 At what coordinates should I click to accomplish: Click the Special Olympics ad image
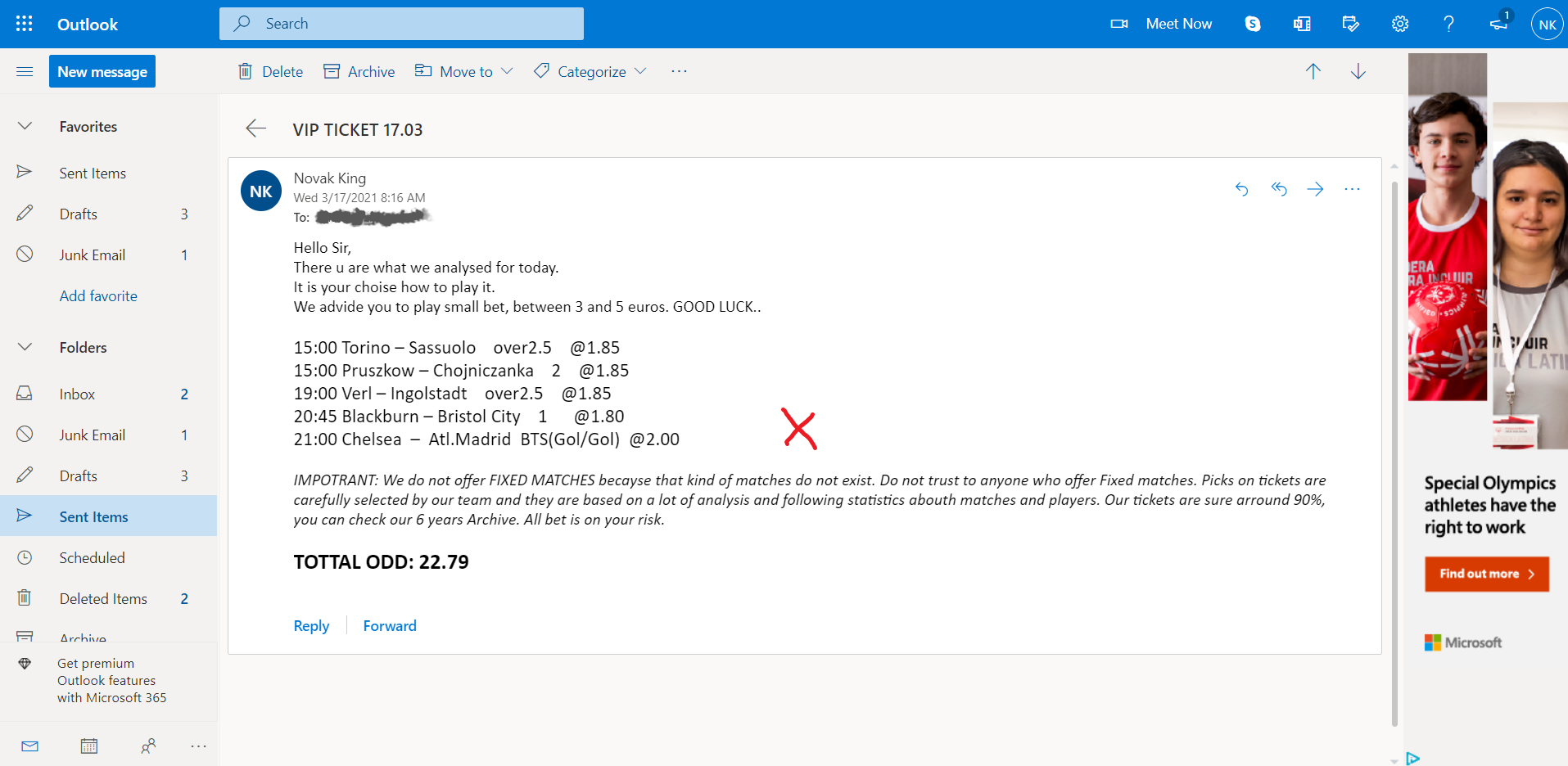click(x=1488, y=251)
